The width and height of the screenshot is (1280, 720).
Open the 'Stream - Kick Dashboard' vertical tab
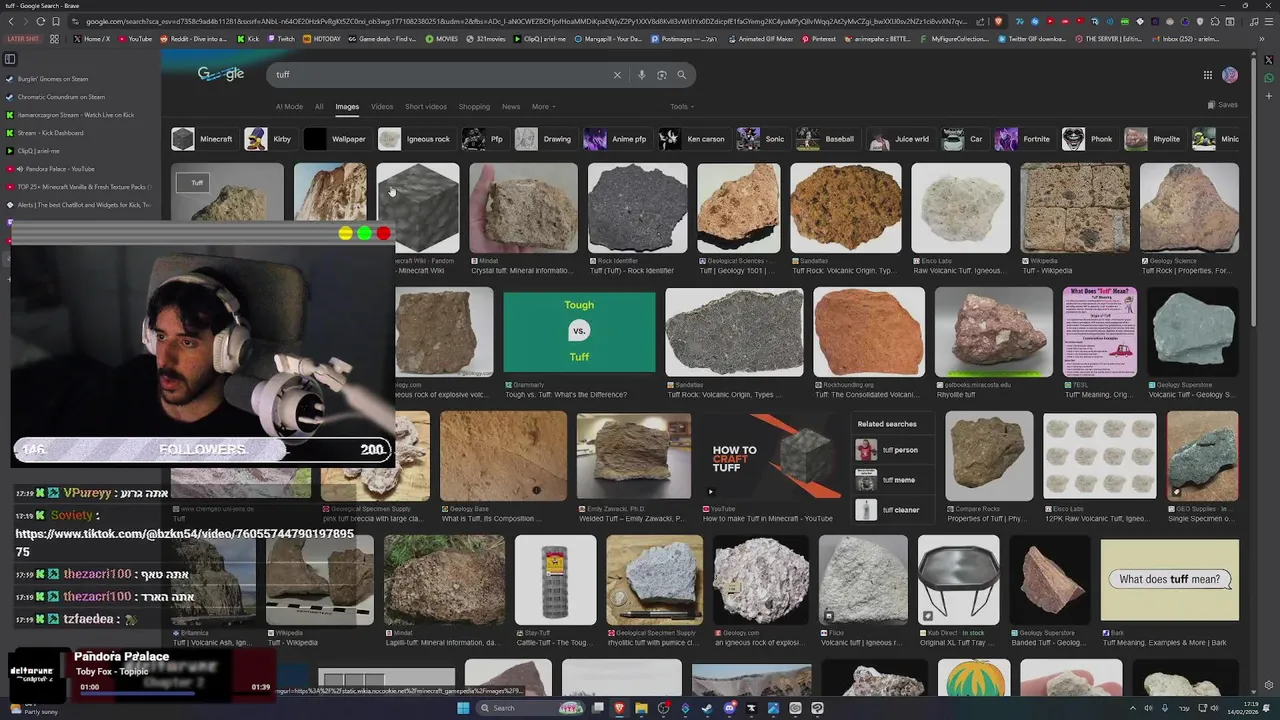point(80,133)
